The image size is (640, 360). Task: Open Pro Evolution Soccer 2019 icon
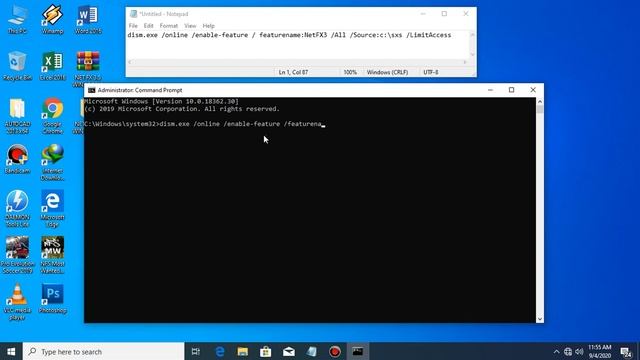point(17,255)
